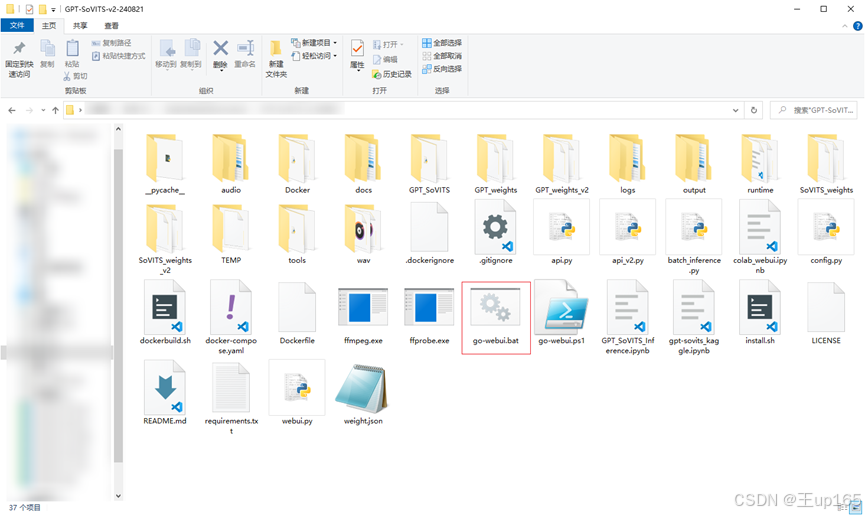
Task: Click the search box for GPT-SoVITS folder
Action: pyautogui.click(x=815, y=110)
